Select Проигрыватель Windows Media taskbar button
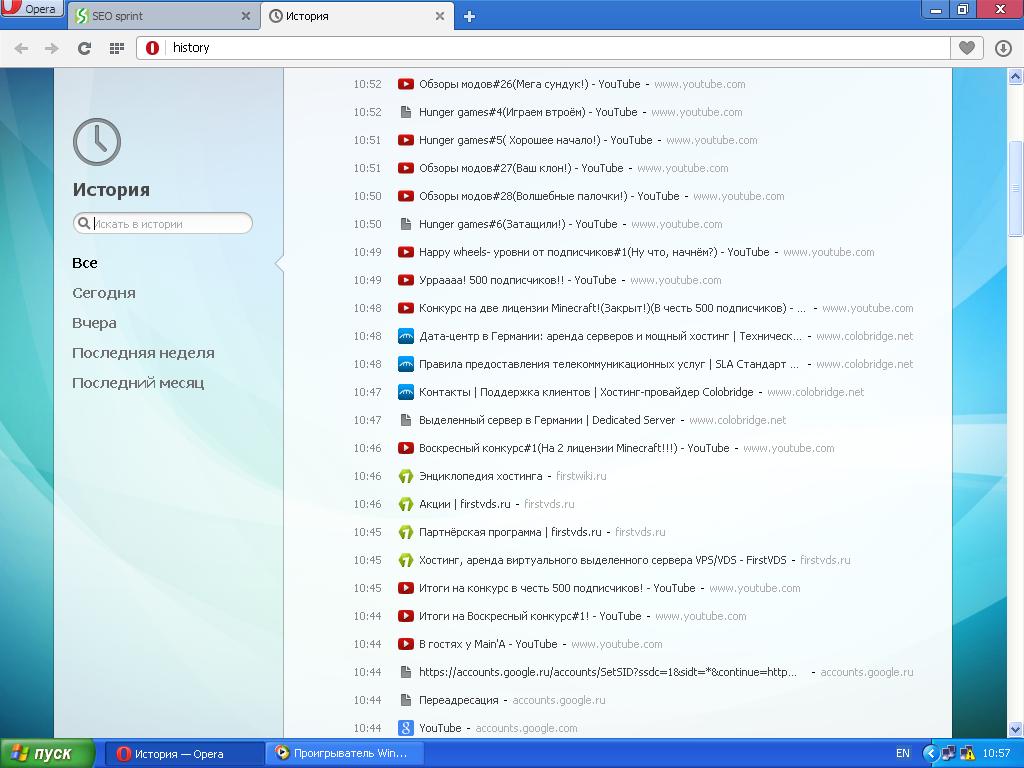Viewport: 1024px width, 768px height. coord(345,754)
